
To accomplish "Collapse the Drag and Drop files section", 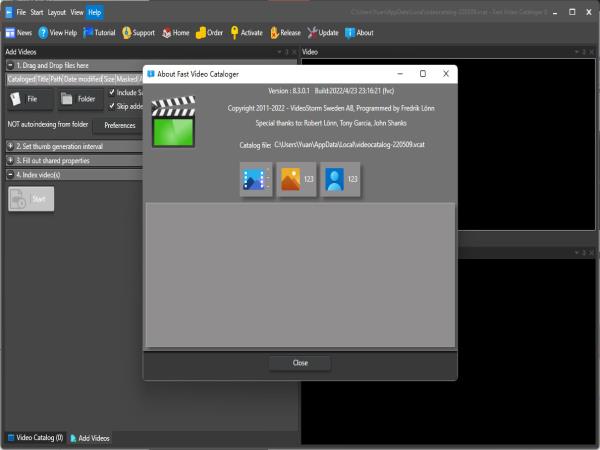I will coord(10,65).
